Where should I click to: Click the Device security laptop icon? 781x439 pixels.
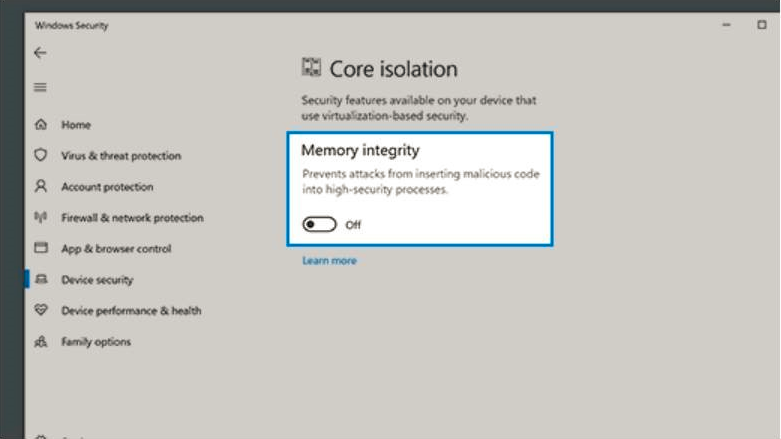(x=41, y=280)
